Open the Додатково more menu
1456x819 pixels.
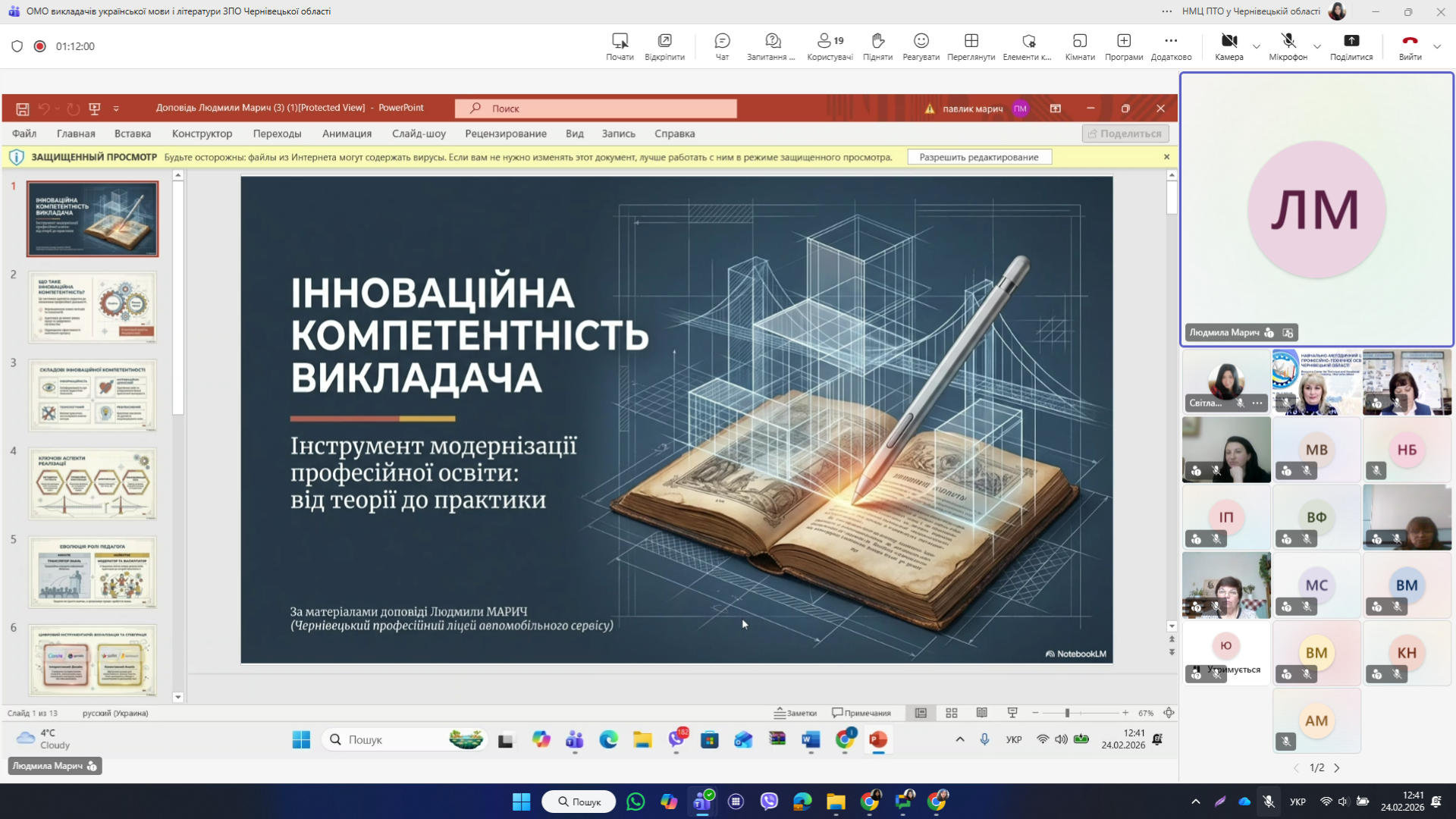click(x=1171, y=45)
